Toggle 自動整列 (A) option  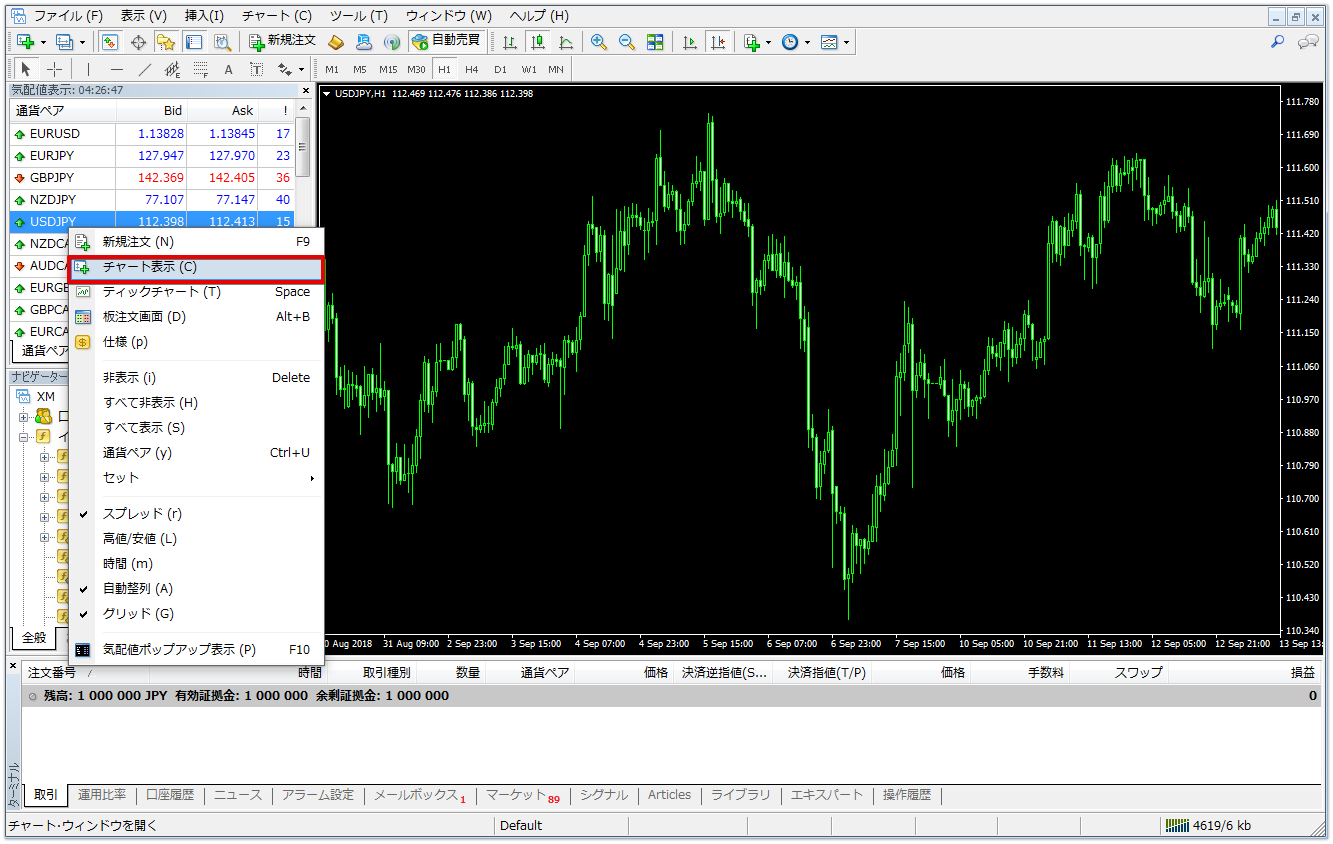pos(137,589)
